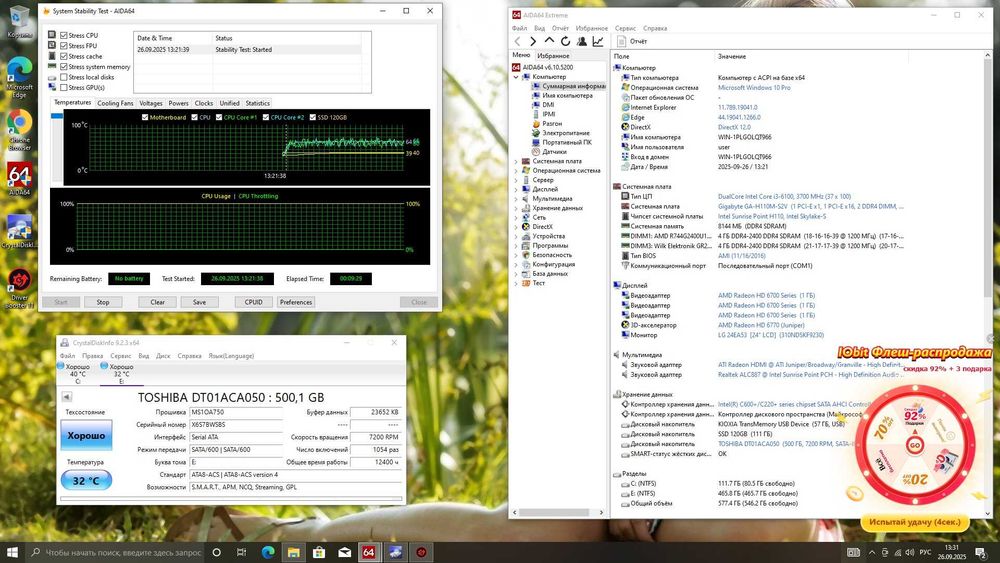Uncheck Stress FPU checkbox

pos(64,46)
